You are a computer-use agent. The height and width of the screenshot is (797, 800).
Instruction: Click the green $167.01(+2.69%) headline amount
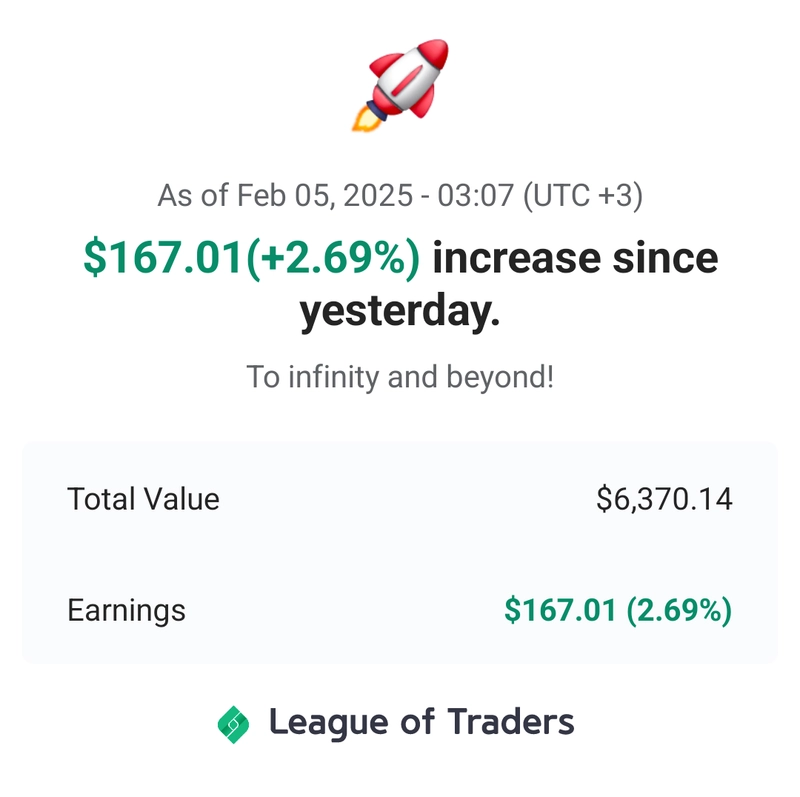click(252, 258)
